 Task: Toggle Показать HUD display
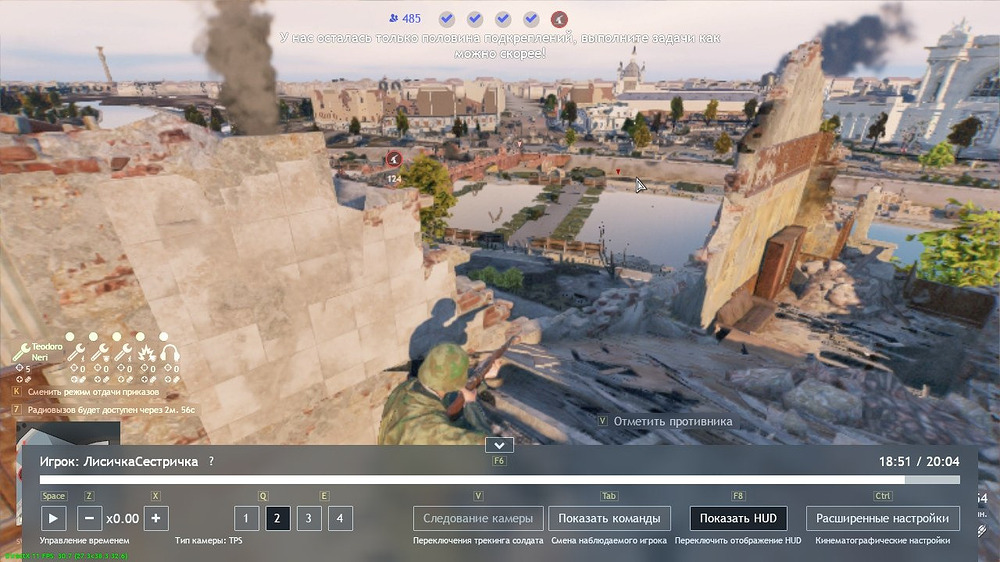pyautogui.click(x=738, y=518)
